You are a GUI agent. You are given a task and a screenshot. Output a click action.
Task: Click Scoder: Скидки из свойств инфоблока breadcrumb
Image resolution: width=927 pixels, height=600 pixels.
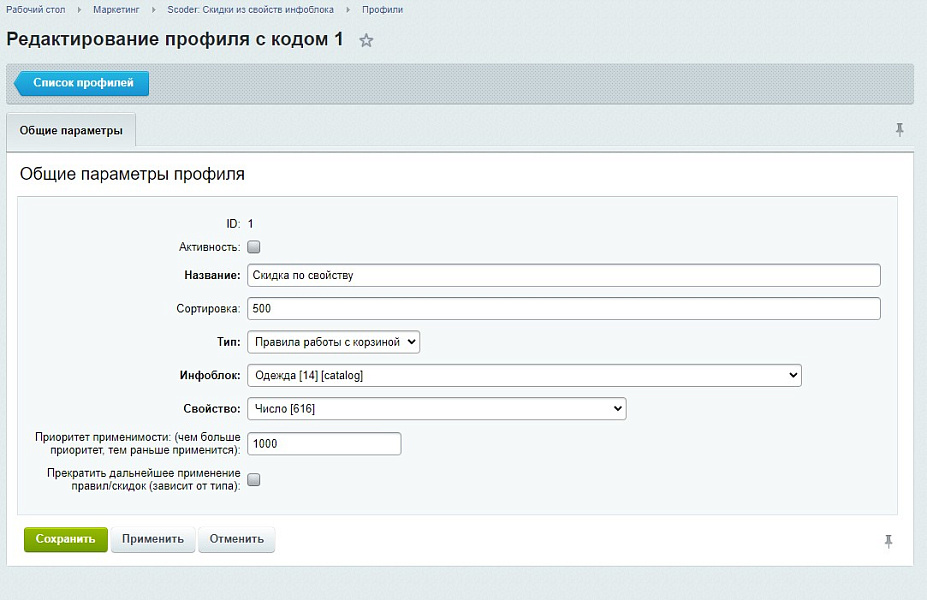251,9
